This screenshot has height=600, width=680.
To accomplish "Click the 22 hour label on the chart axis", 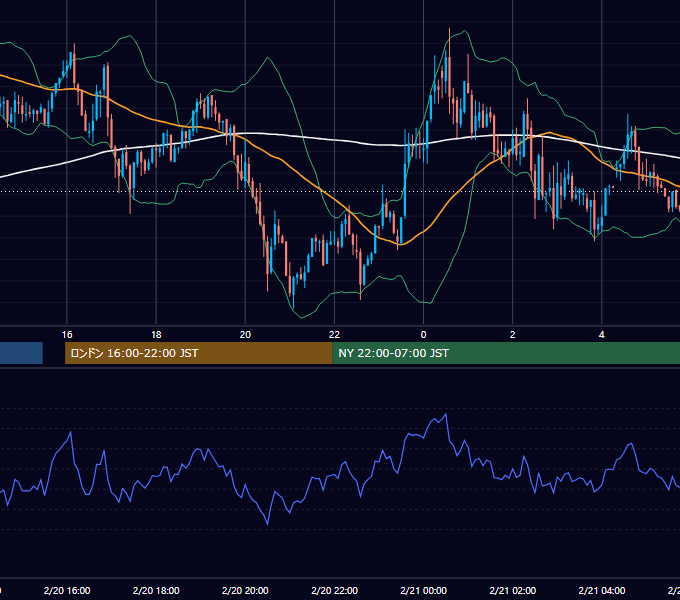I will (x=334, y=335).
